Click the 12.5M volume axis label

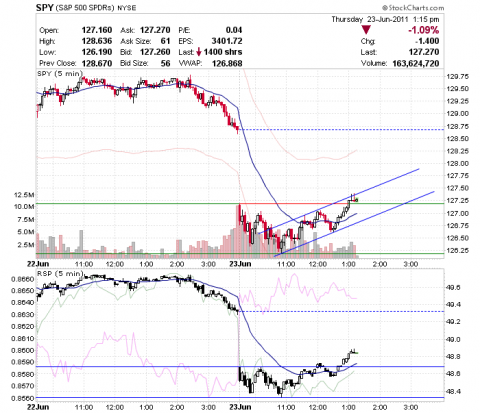tap(24, 195)
